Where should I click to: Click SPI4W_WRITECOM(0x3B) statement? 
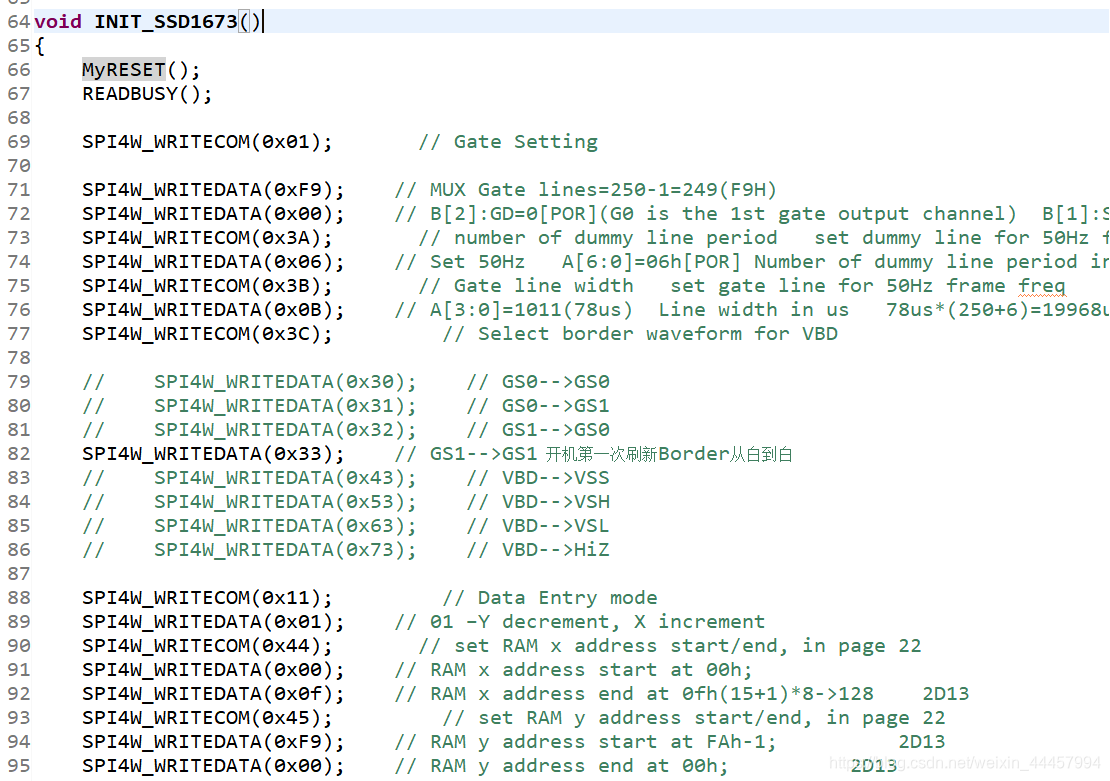point(207,286)
